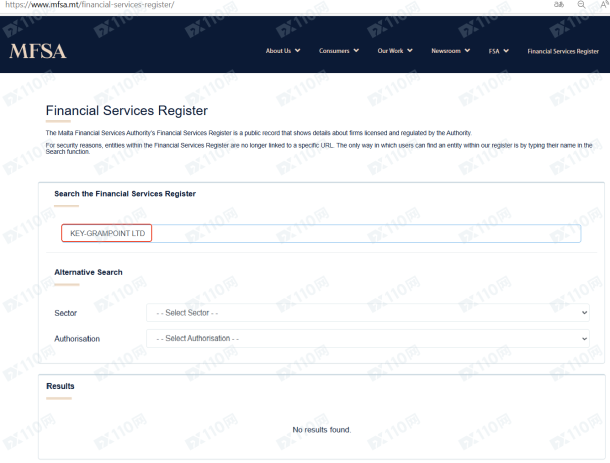610x463 pixels.
Task: Click the 'No results found.' text
Action: point(322,430)
